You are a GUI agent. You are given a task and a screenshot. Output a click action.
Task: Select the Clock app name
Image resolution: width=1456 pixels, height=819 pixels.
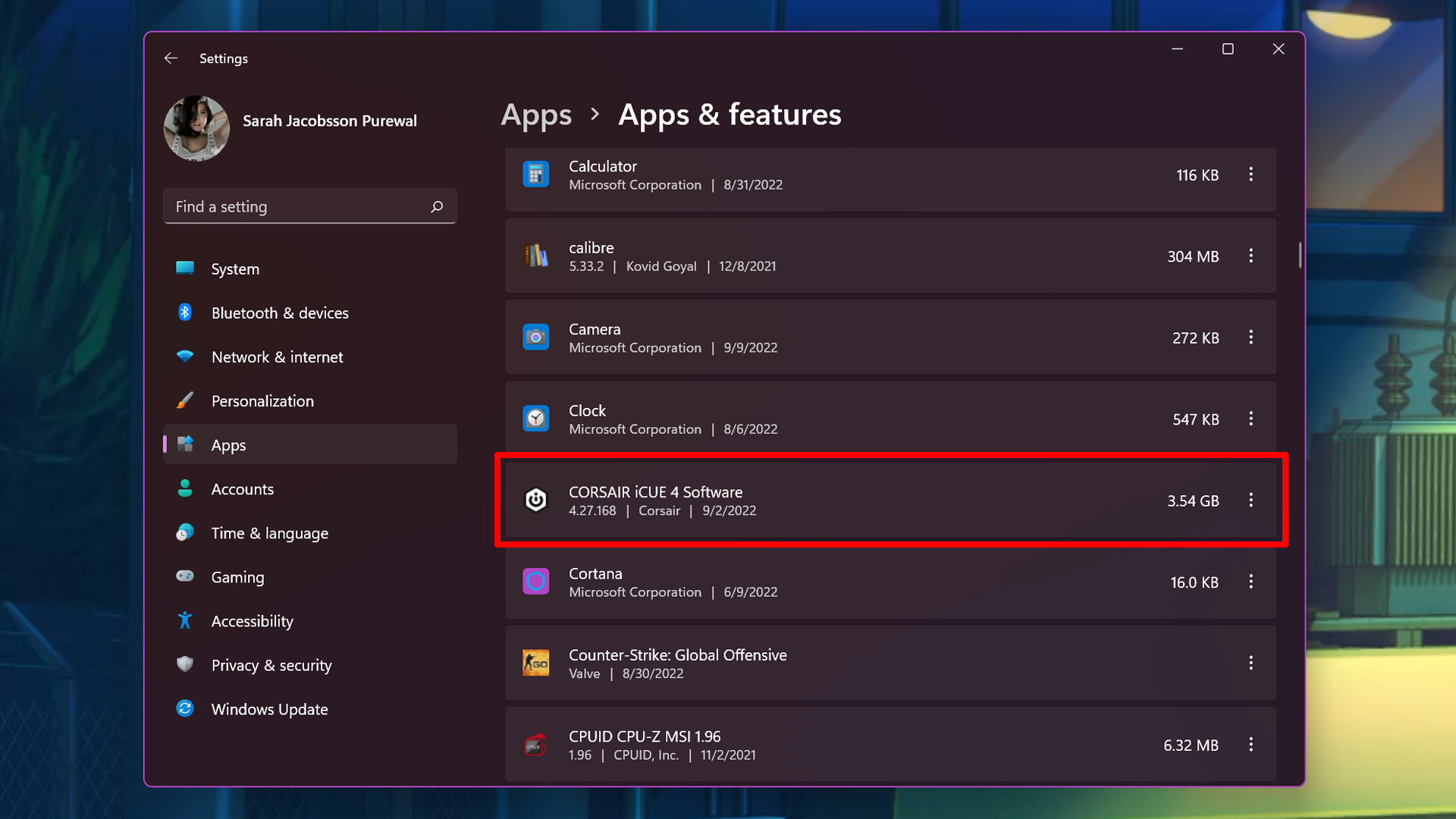tap(588, 410)
